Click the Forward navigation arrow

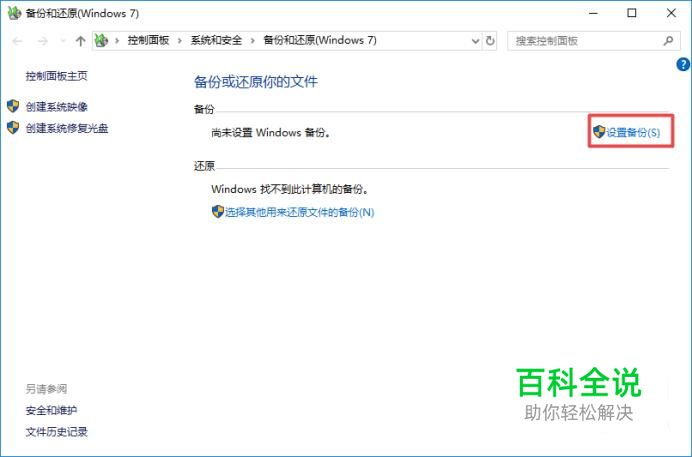point(42,41)
